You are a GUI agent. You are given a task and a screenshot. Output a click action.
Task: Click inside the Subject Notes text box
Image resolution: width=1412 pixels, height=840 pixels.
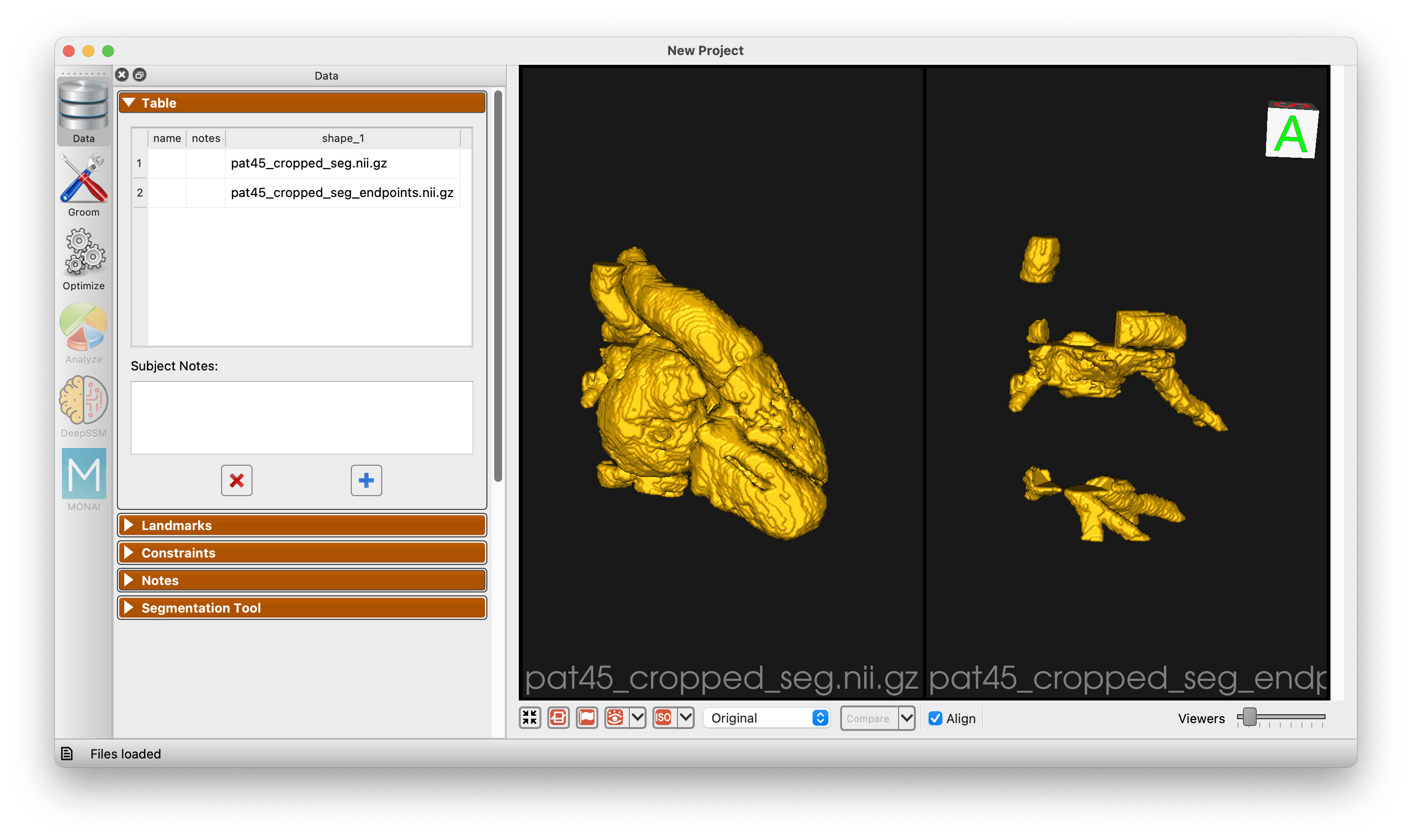click(x=302, y=417)
